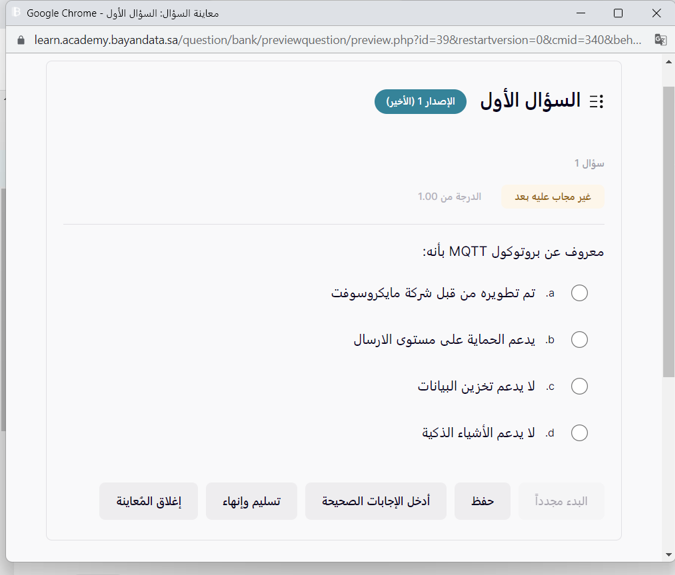Click the list icon beside السؤال الأول heading
Screen dimensions: 675x575
597,102
